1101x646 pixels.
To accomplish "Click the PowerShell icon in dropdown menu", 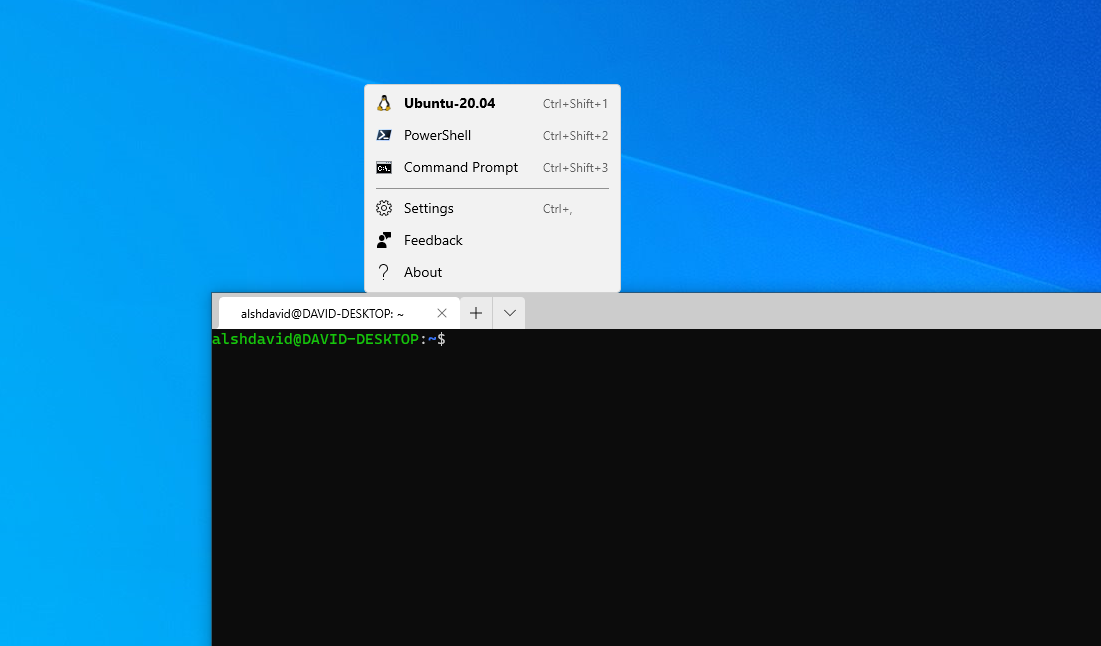I will [x=383, y=136].
